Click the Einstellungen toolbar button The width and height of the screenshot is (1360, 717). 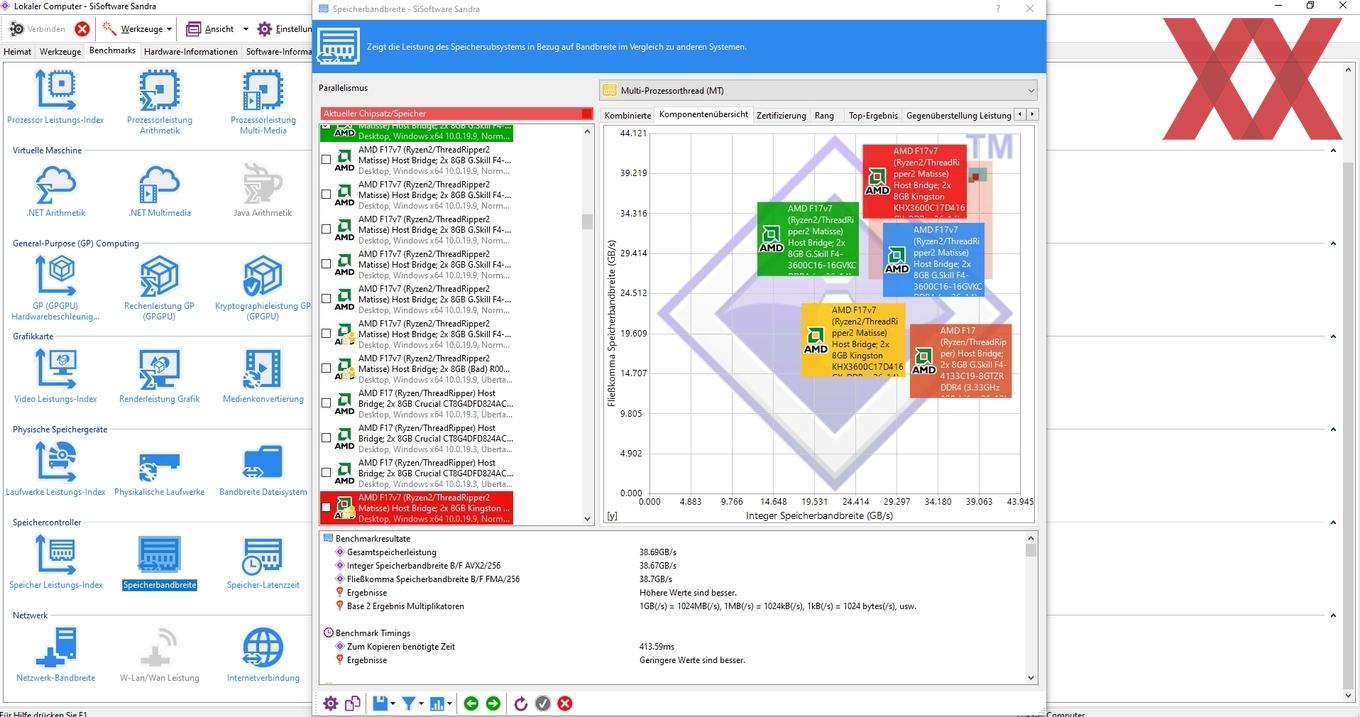pyautogui.click(x=285, y=29)
